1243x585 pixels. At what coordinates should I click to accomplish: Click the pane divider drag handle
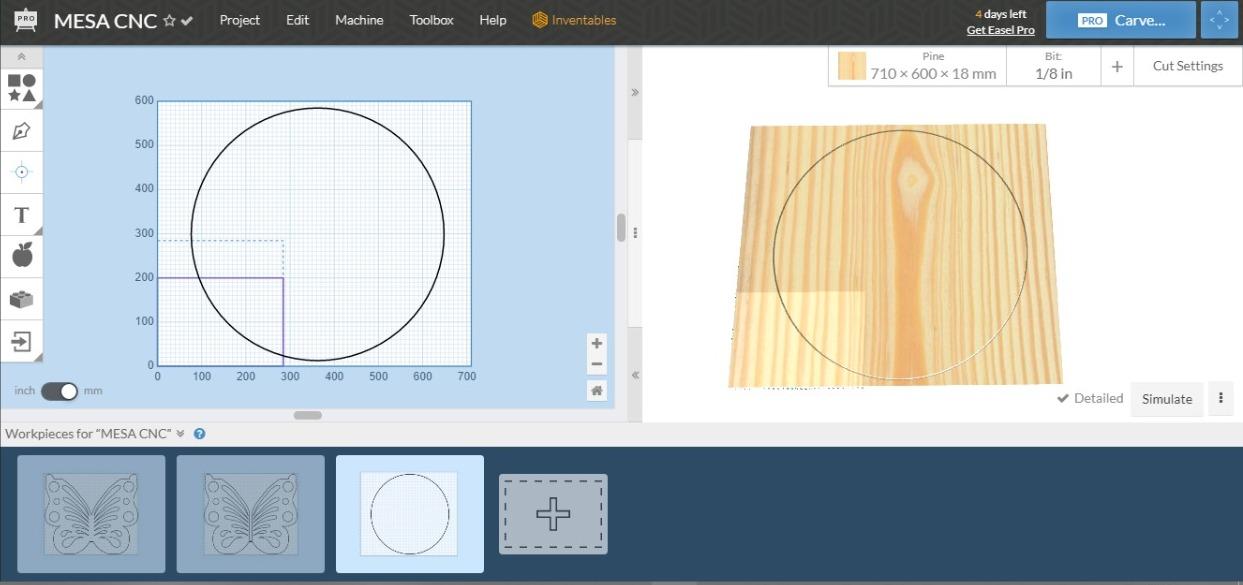[635, 233]
